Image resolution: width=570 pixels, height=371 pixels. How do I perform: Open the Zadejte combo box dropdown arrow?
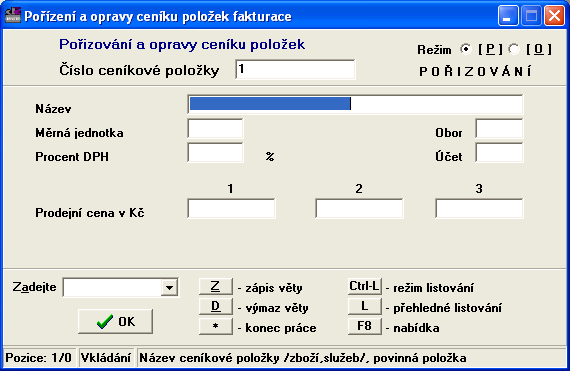(x=169, y=288)
